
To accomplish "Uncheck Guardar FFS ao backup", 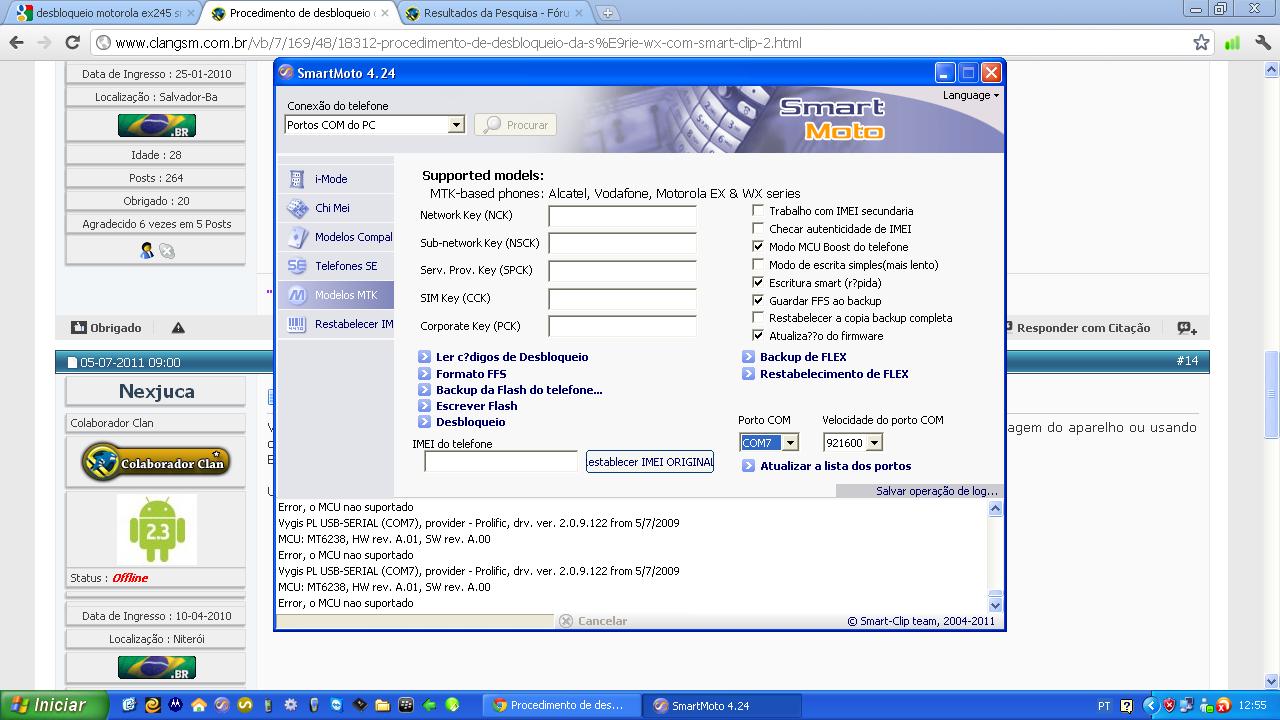I will (758, 300).
